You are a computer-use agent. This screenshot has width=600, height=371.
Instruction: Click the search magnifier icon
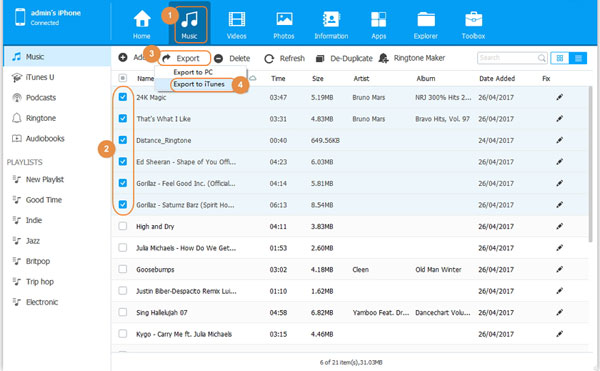tap(541, 58)
